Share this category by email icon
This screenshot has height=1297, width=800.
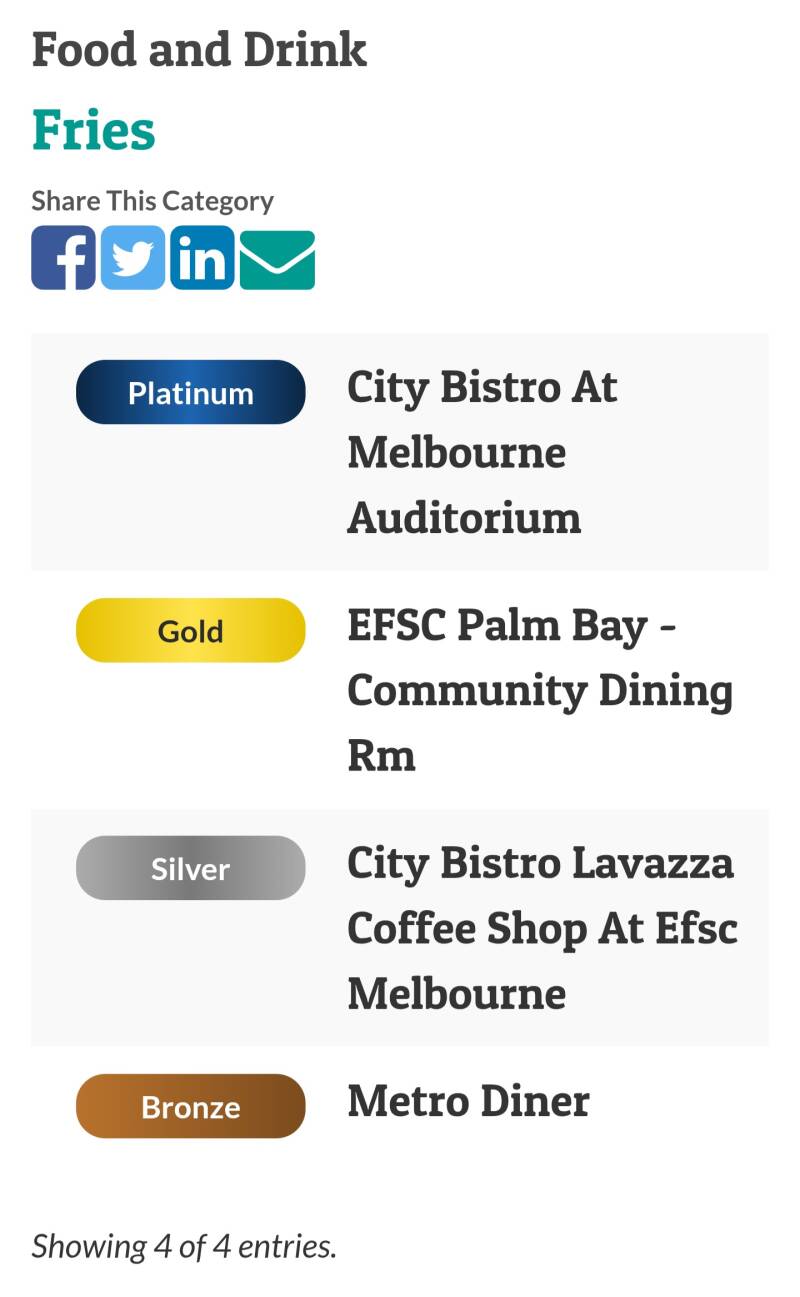pos(277,260)
